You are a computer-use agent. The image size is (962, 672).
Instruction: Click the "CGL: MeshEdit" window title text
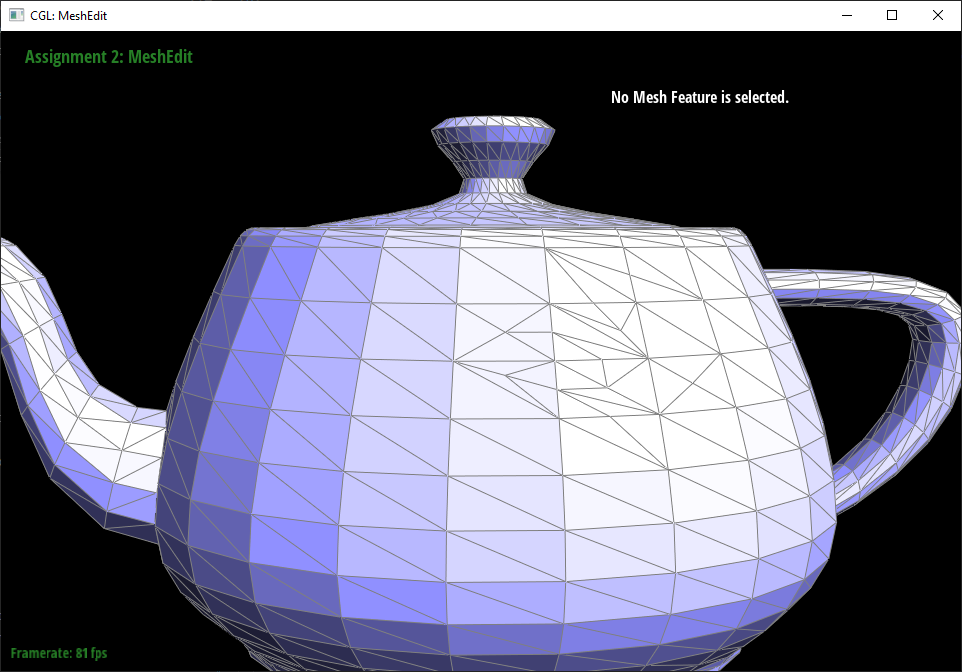pyautogui.click(x=69, y=16)
